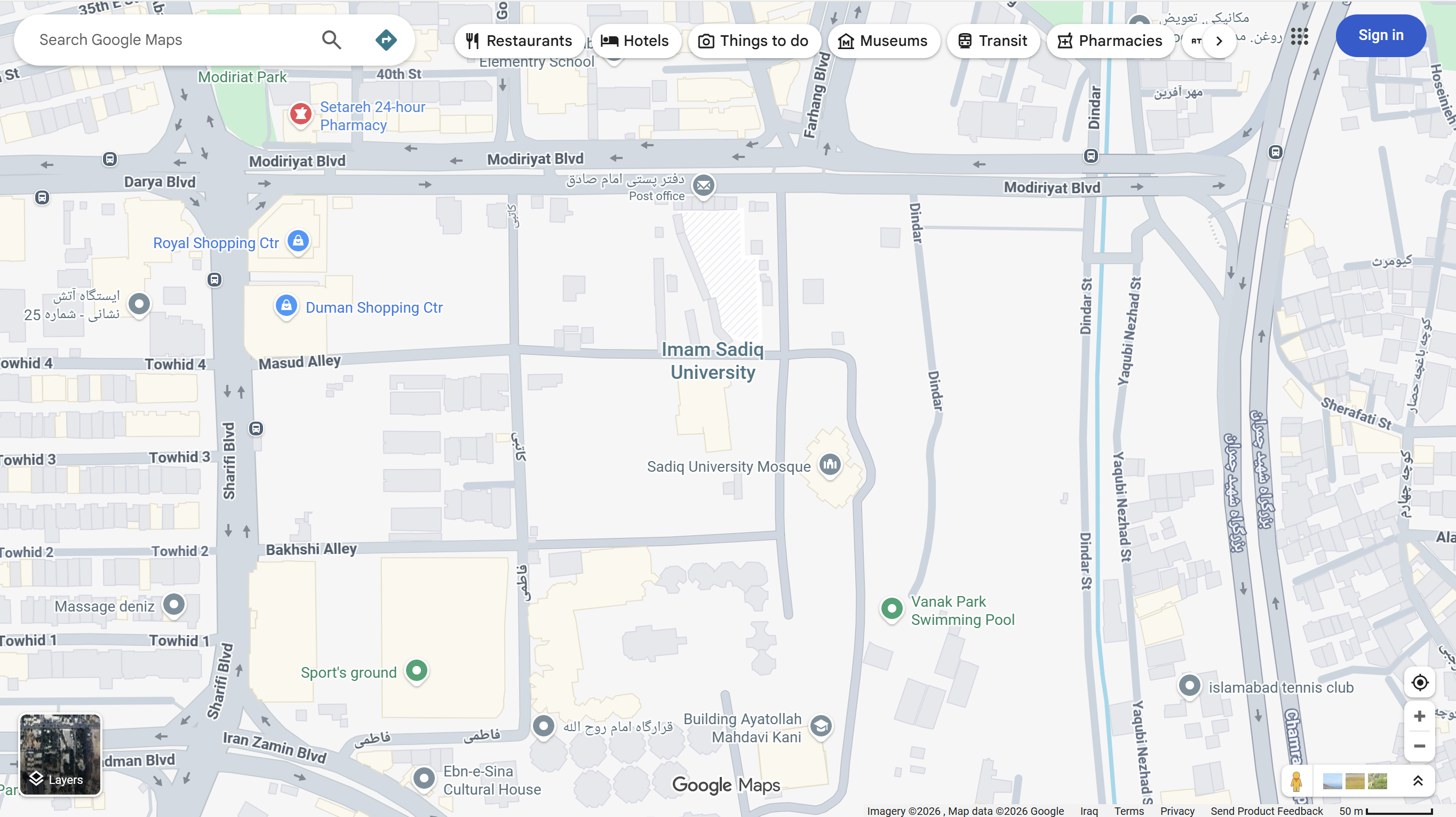This screenshot has height=817, width=1456.
Task: Click the map imagery preview thumbnails
Action: (1355, 781)
